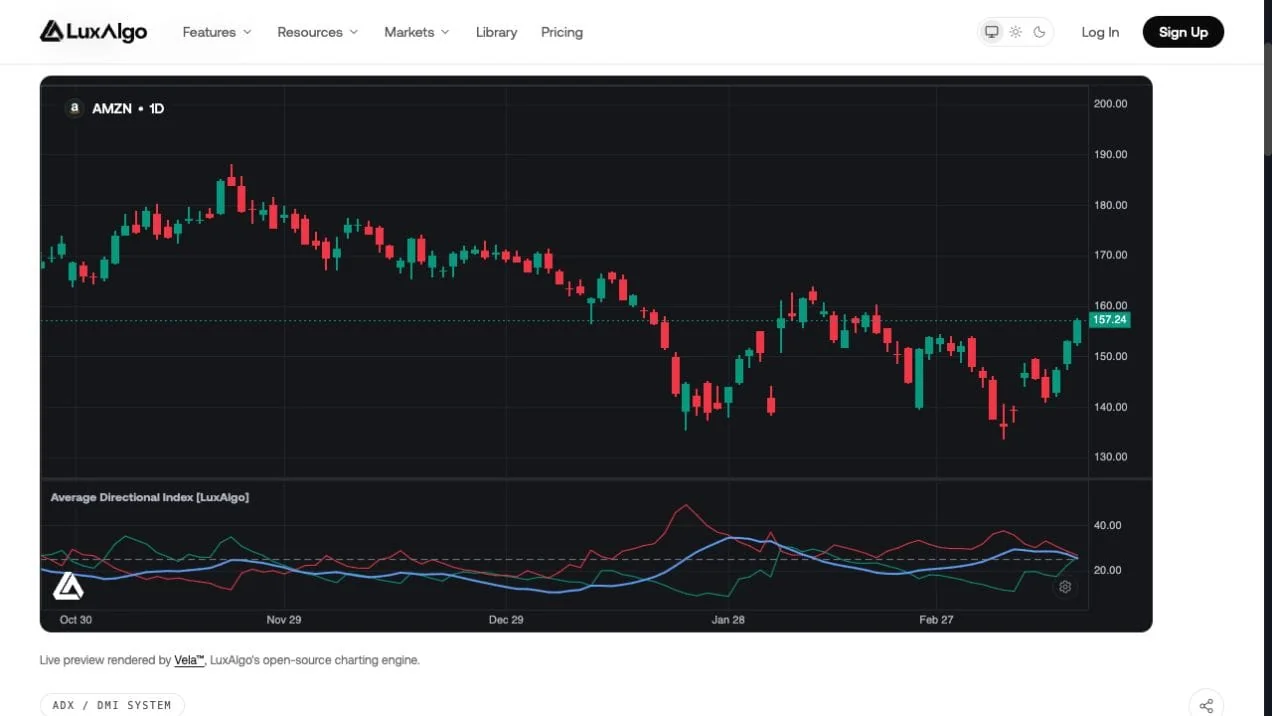Go to the Library page
Image resolution: width=1272 pixels, height=716 pixels.
[x=496, y=32]
